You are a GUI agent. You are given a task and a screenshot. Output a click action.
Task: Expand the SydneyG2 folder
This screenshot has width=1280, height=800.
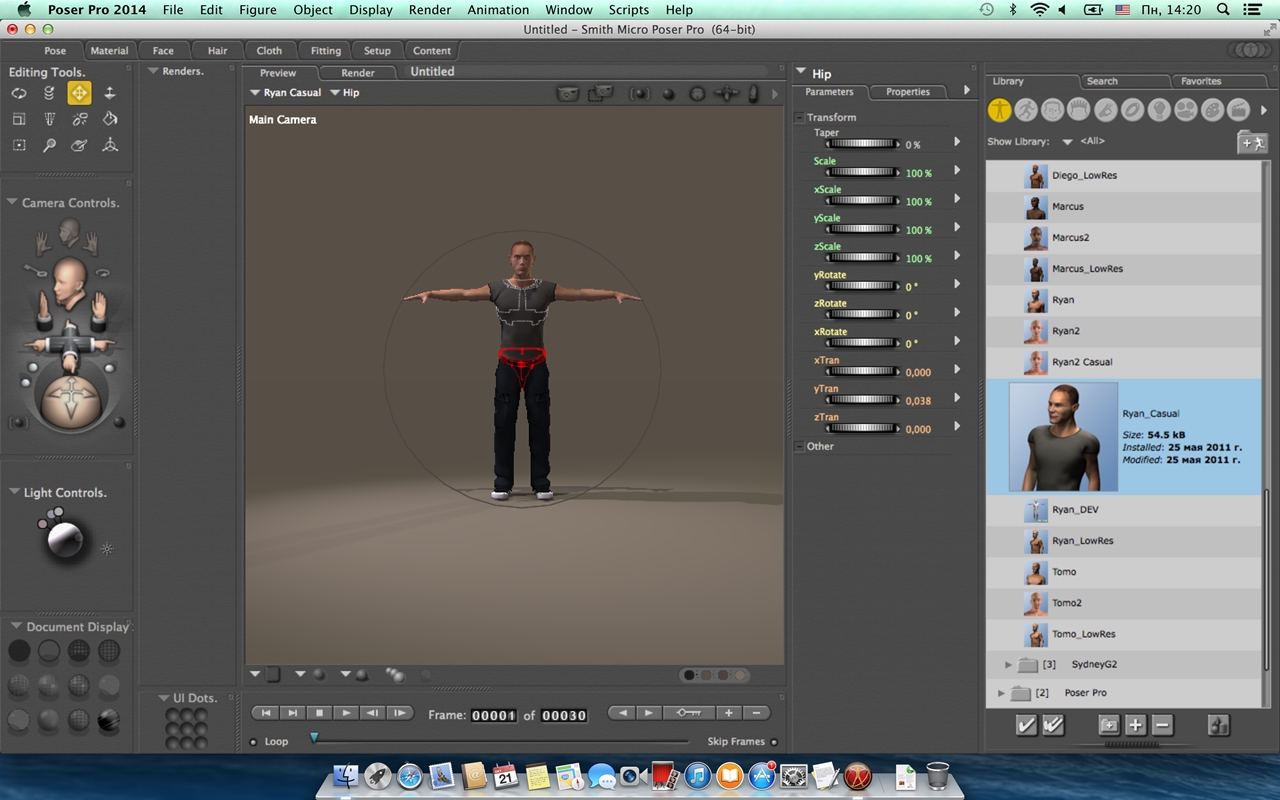1008,664
